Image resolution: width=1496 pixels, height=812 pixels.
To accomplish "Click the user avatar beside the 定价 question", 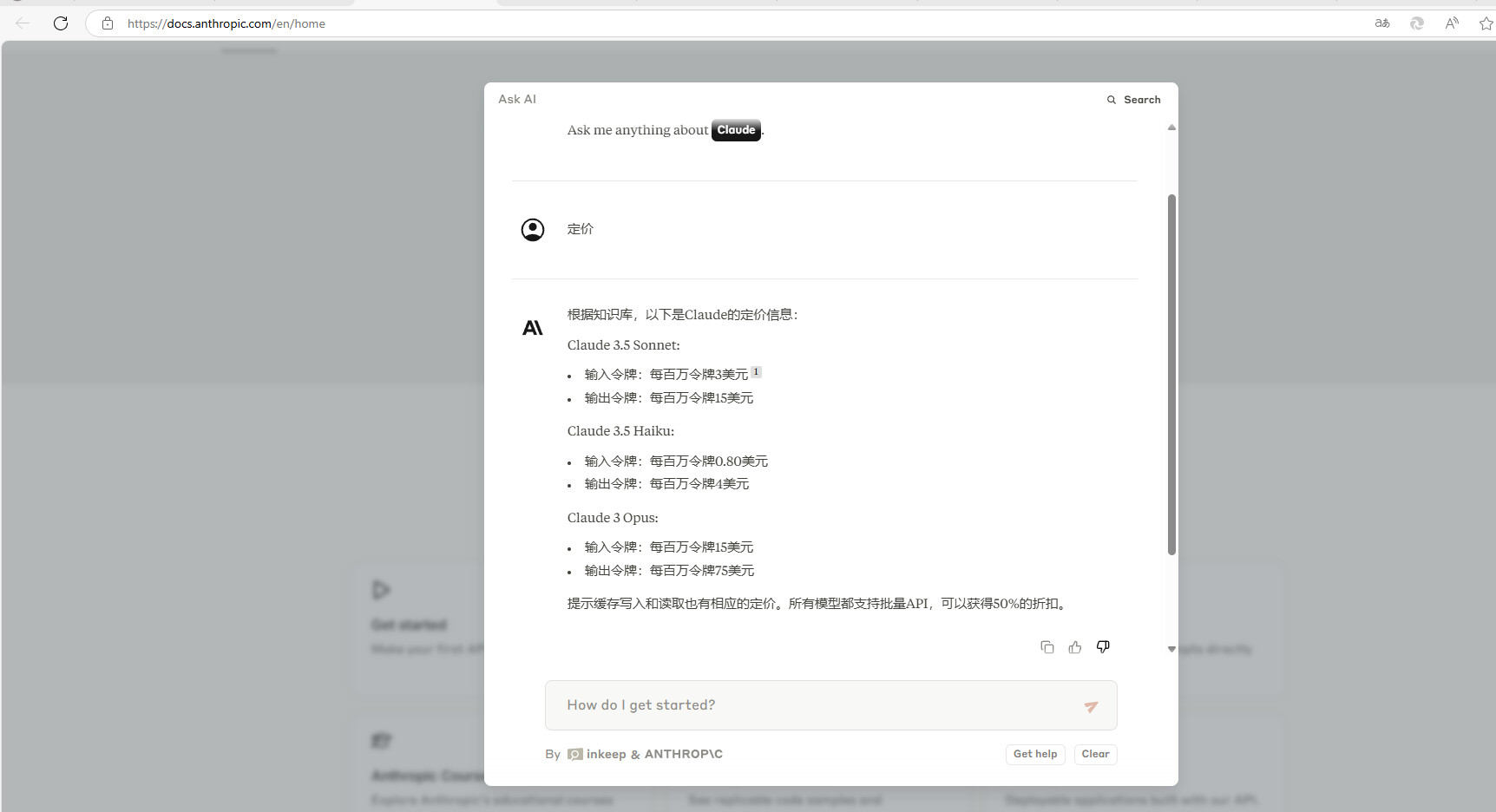I will 533,229.
